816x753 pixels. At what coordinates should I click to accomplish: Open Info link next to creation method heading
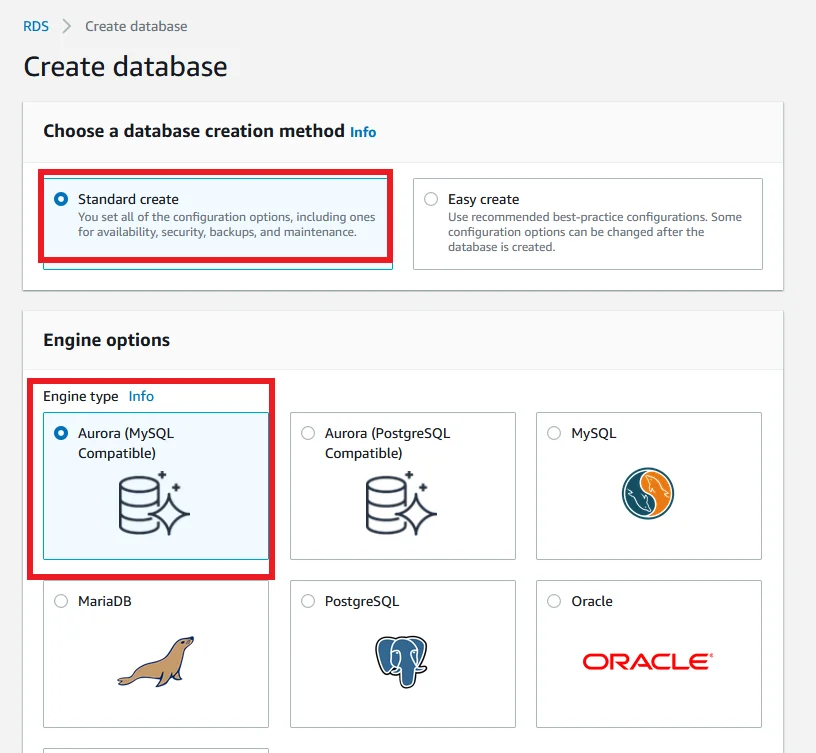click(363, 132)
